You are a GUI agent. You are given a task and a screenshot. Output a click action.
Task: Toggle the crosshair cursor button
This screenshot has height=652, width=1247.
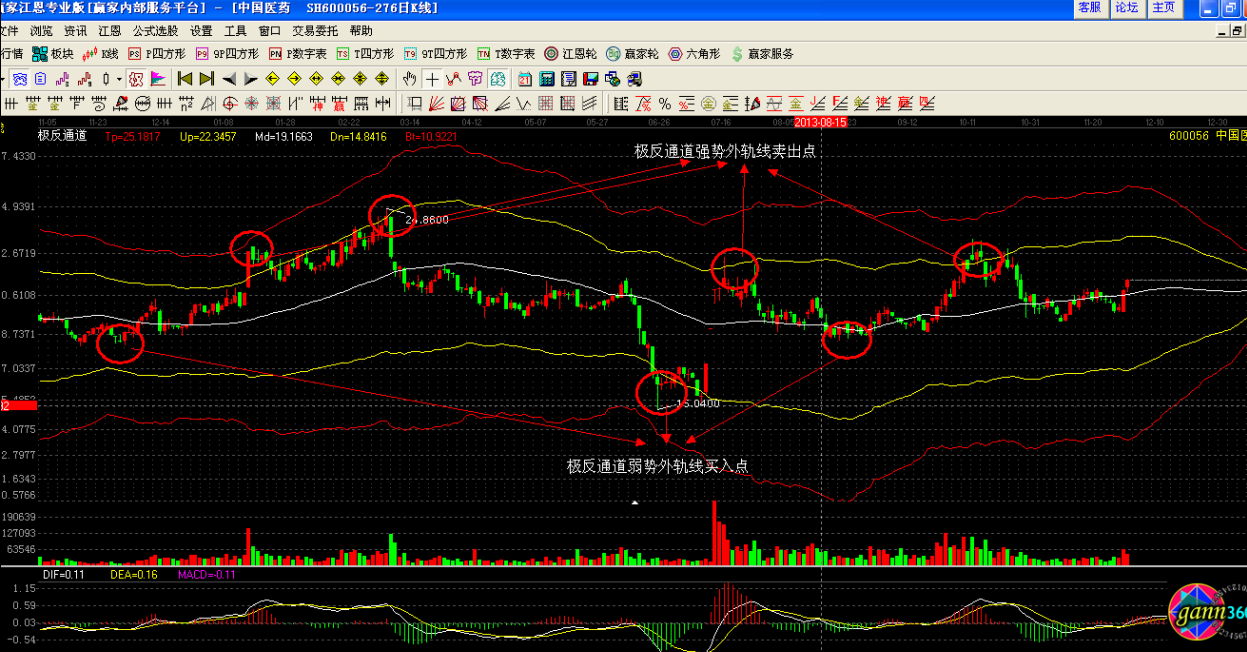431,79
